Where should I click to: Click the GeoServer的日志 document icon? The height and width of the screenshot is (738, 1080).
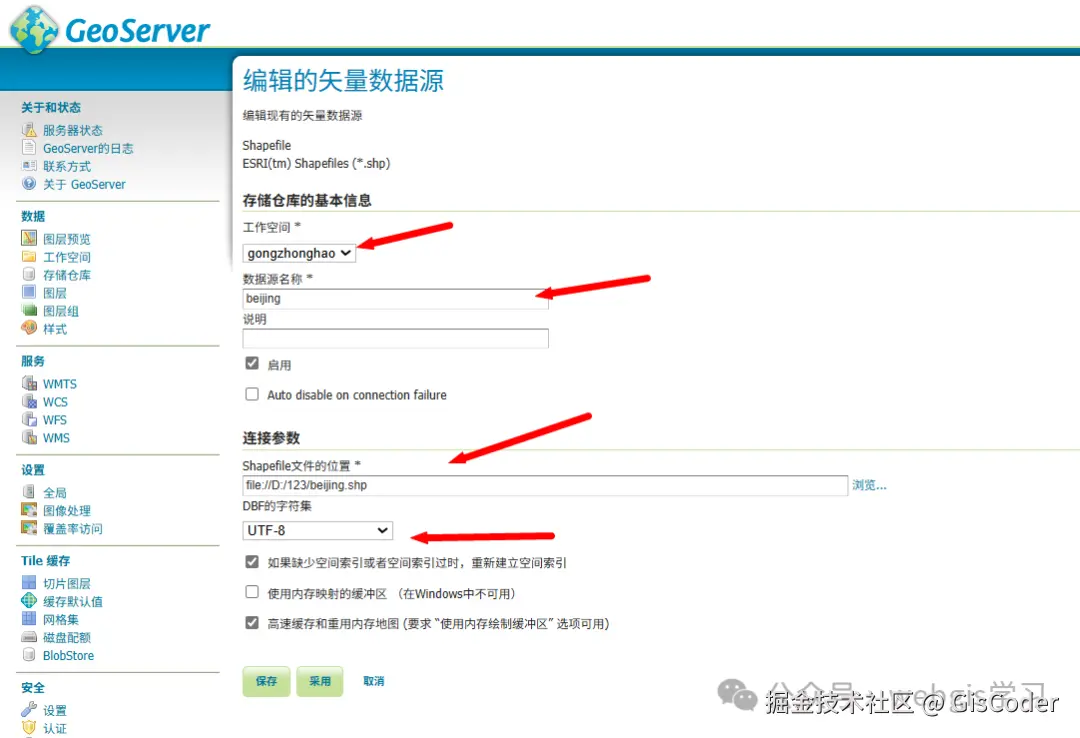click(29, 147)
